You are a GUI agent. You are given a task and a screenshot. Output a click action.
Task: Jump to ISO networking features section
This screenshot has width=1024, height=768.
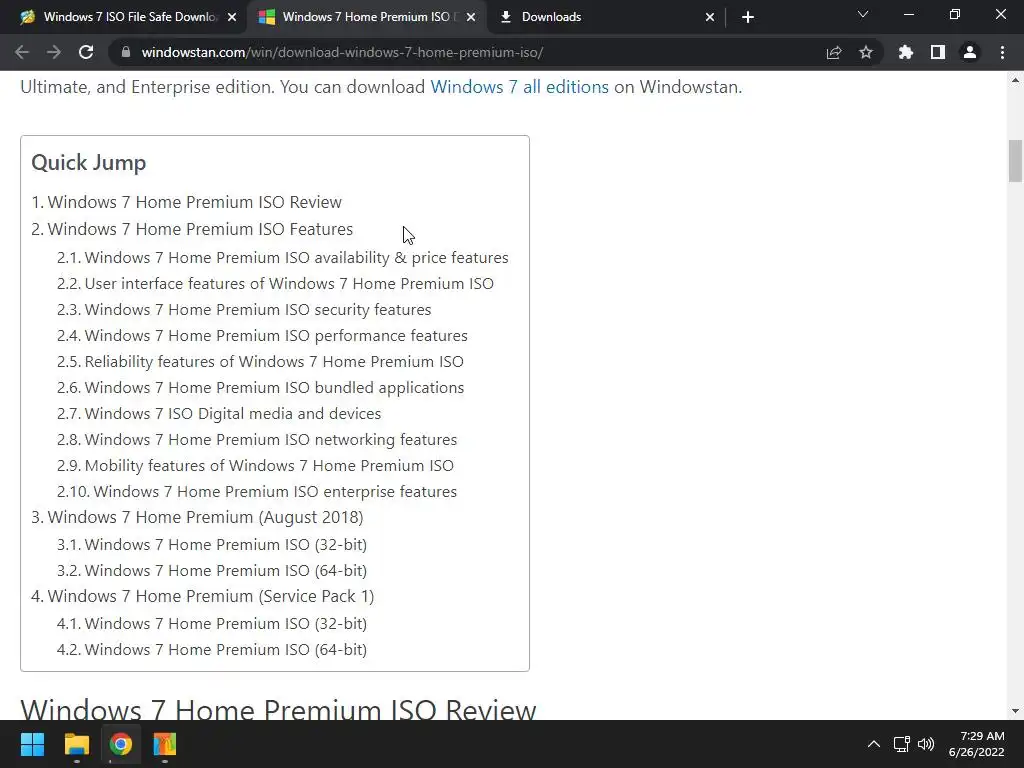[270, 440]
